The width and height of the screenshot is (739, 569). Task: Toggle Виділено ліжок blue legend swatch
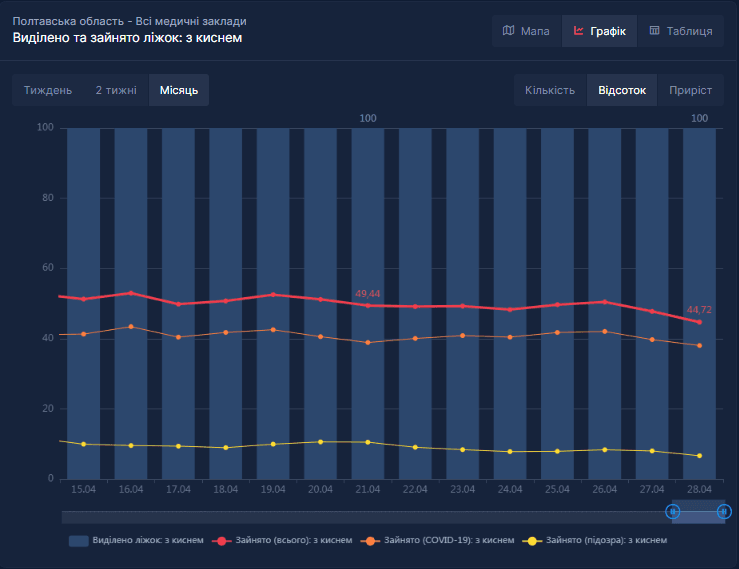(79, 541)
